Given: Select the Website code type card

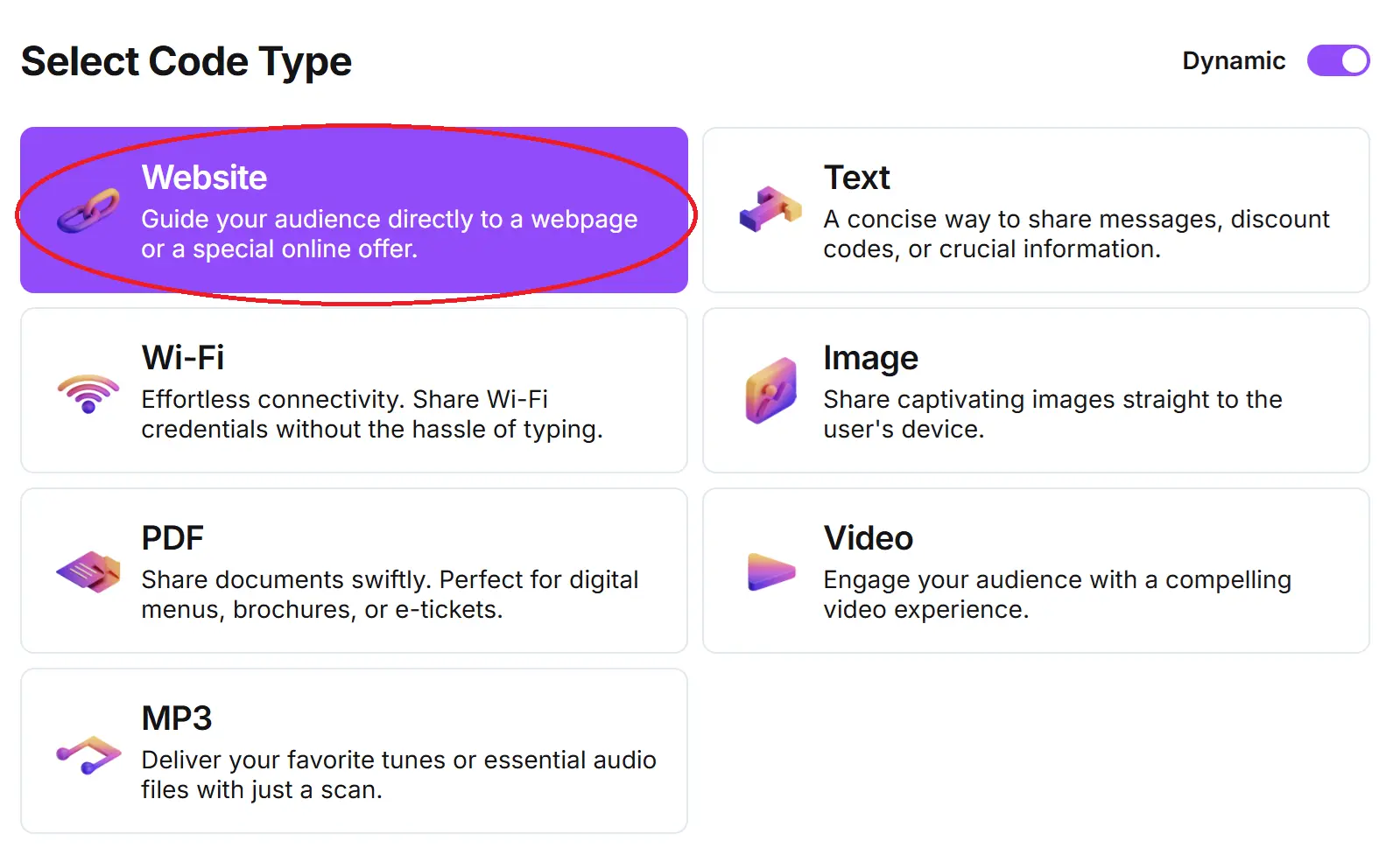Looking at the screenshot, I should (354, 210).
